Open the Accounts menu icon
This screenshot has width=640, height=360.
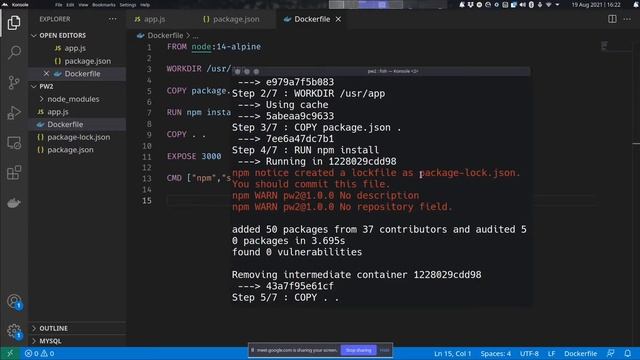[14, 302]
